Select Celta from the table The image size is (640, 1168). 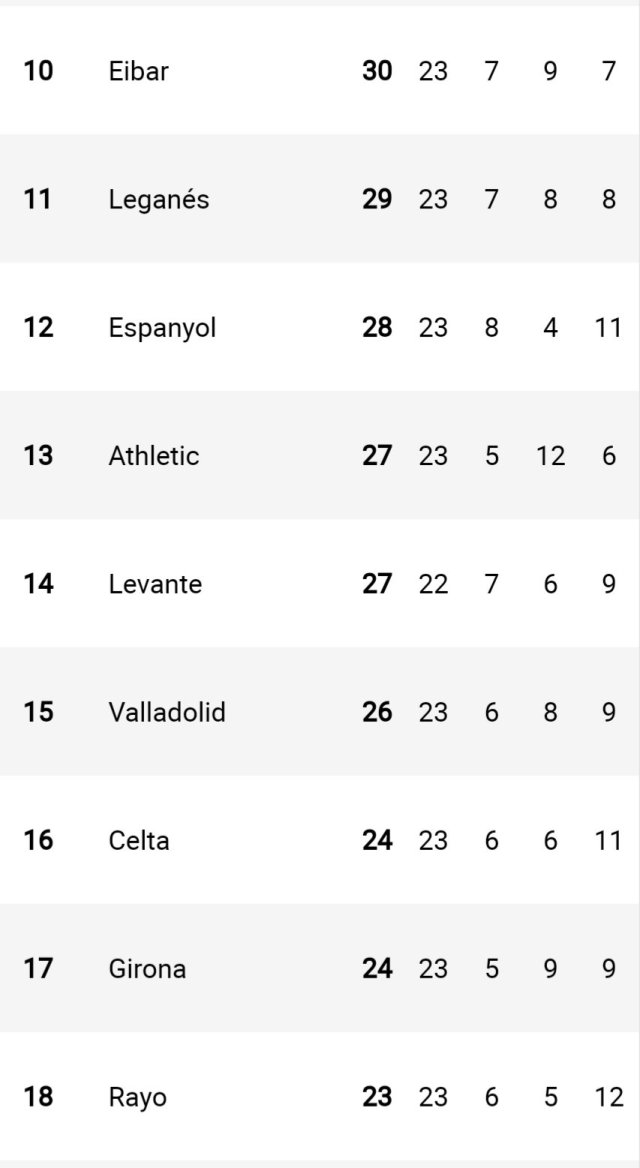[139, 840]
